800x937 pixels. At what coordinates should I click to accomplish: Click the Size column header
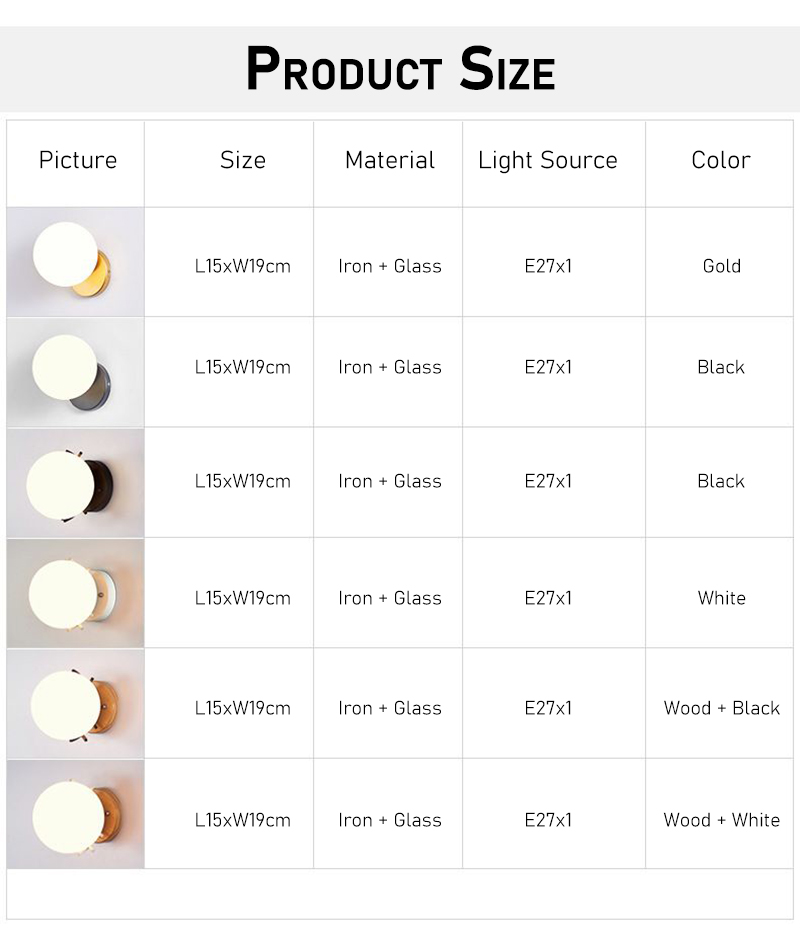pyautogui.click(x=243, y=160)
